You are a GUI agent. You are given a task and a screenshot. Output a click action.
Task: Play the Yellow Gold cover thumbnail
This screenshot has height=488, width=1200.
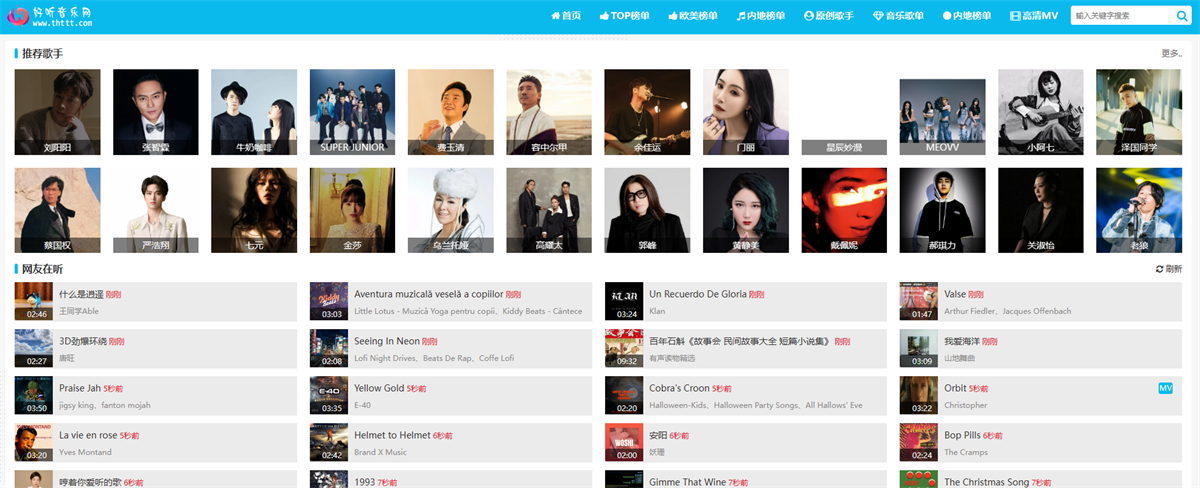[x=329, y=395]
